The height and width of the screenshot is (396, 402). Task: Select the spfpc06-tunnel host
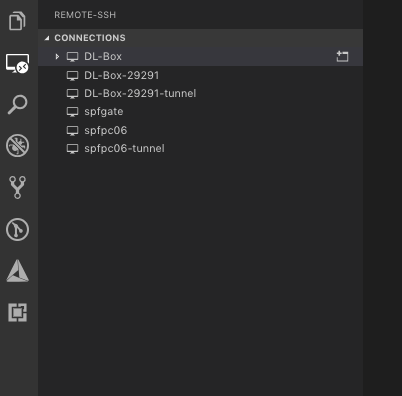[x=200, y=148]
